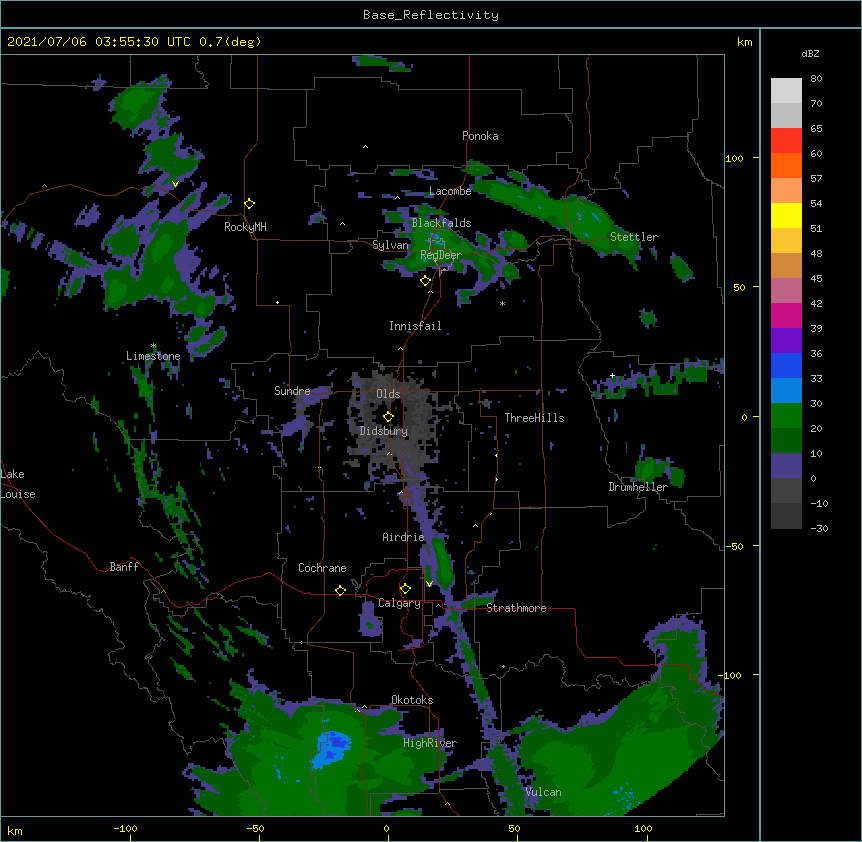Viewport: 862px width, 842px height.
Task: Select the Cochrane label
Action: 322,568
